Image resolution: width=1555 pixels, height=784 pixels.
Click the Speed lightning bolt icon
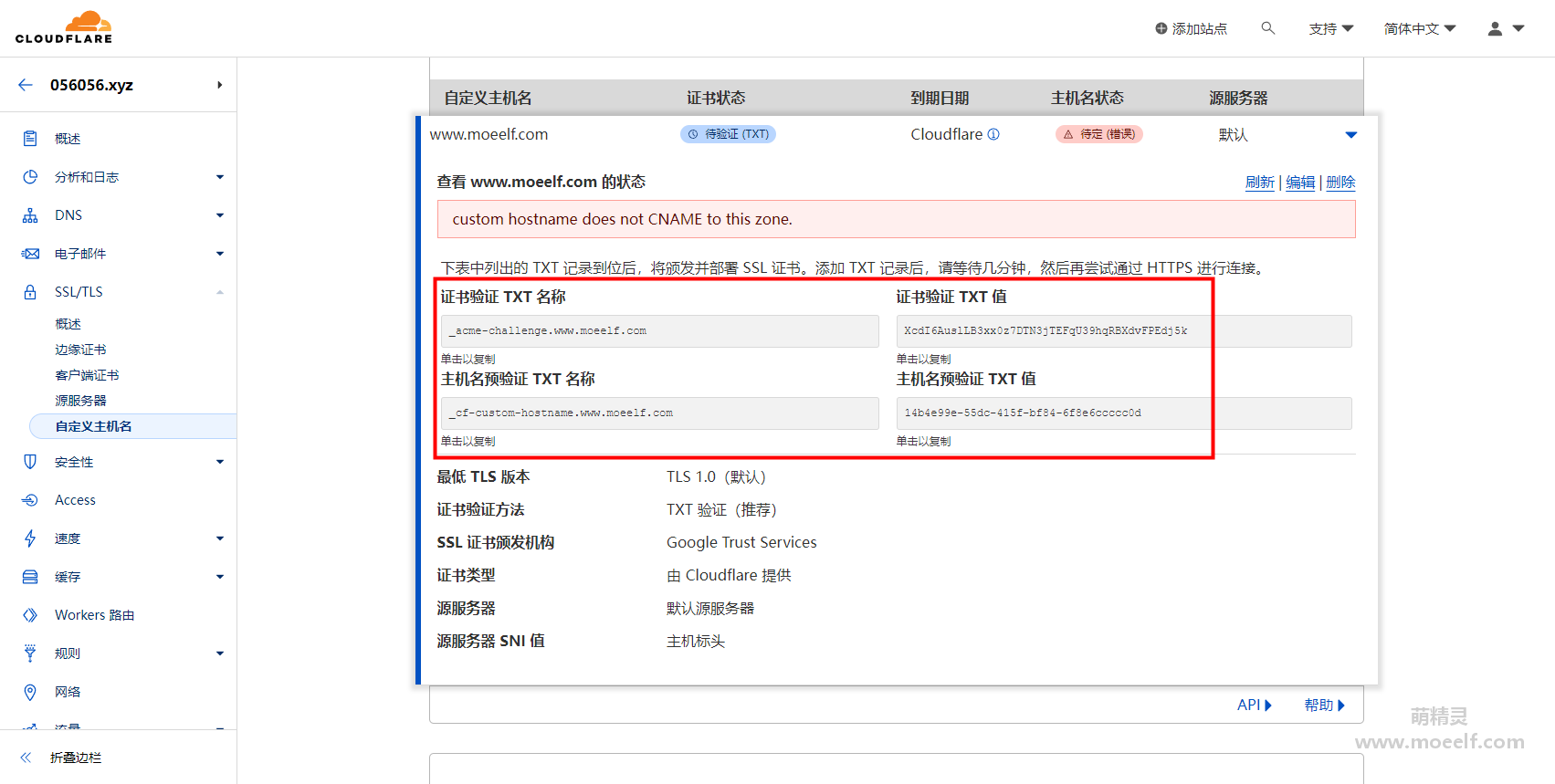tap(30, 538)
